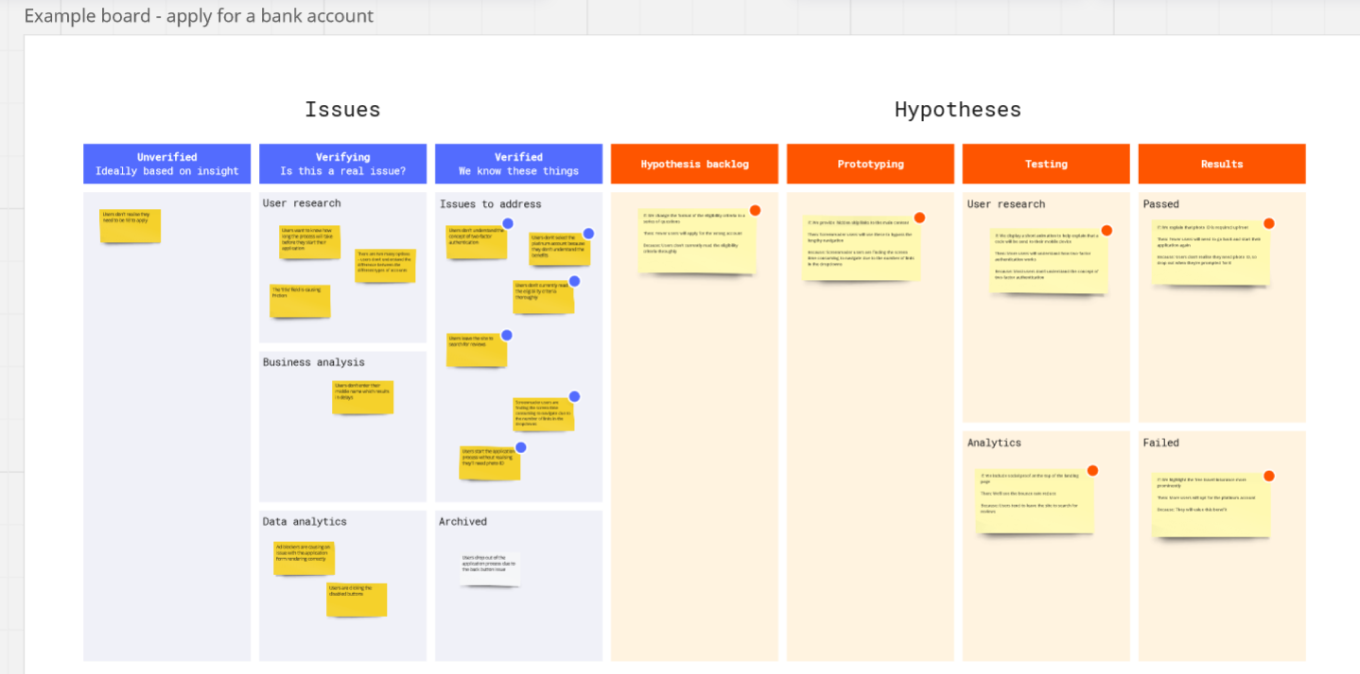Select the yellow sticky note in Unverified column

(130, 226)
